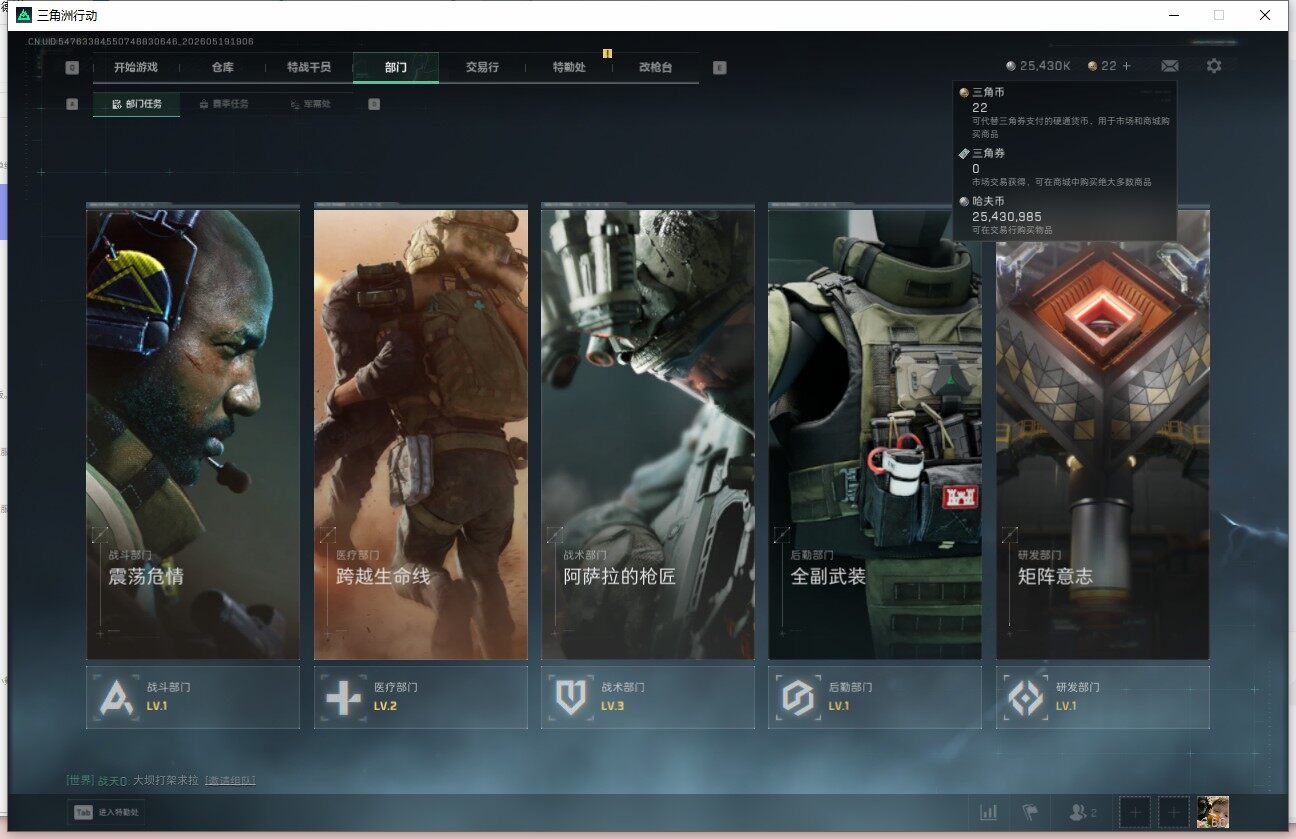Click the 后勤部门 hexagon emblem icon
The width and height of the screenshot is (1296, 839).
coord(798,697)
